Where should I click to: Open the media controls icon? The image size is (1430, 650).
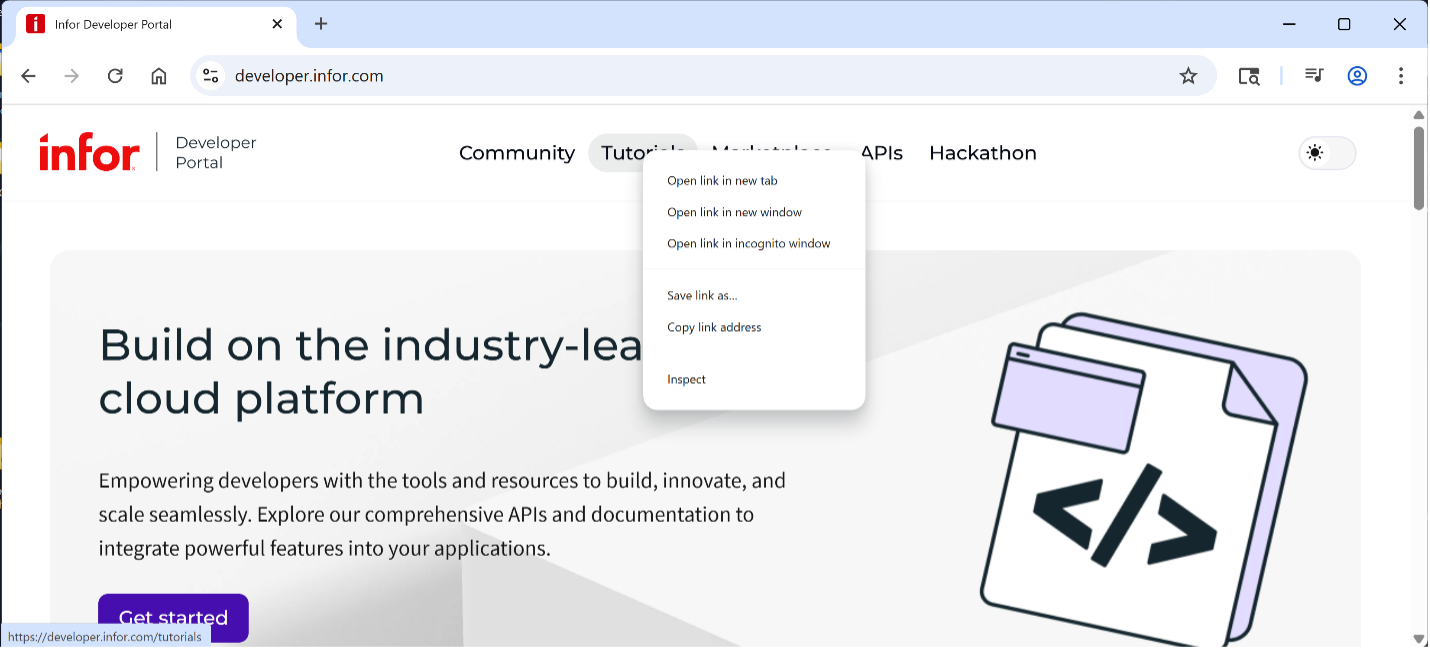coord(1314,76)
